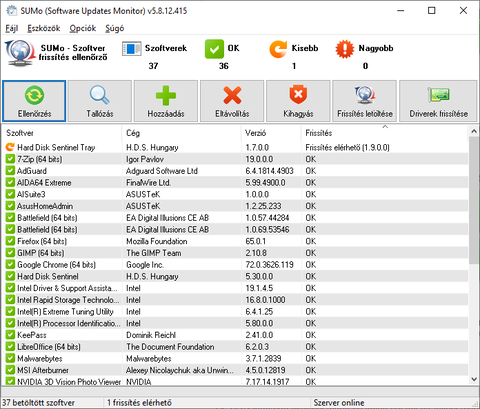
Task: Click version '72.0.3626.119' cell
Action: (x=269, y=265)
